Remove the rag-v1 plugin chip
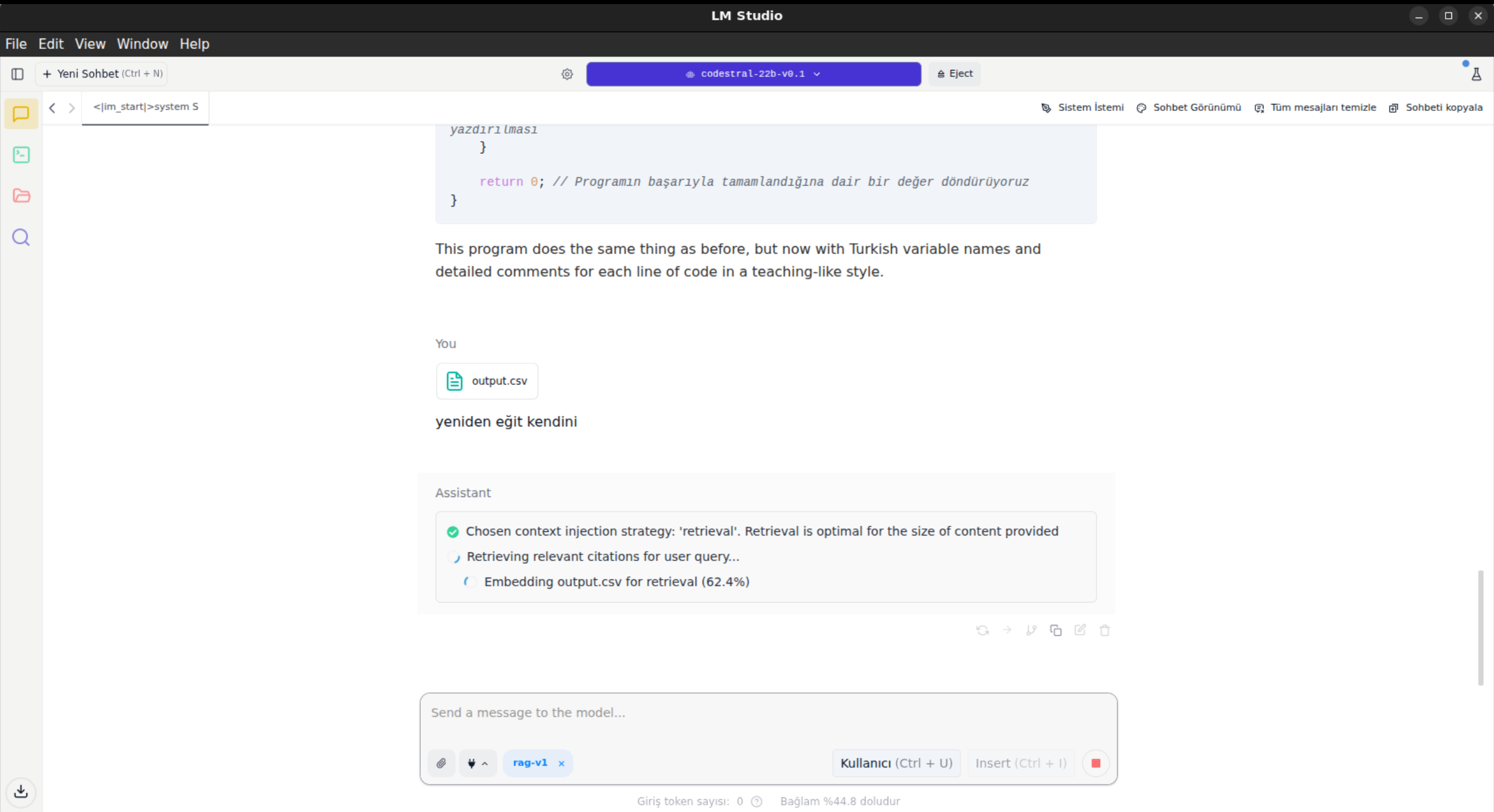The width and height of the screenshot is (1494, 812). pyautogui.click(x=561, y=763)
